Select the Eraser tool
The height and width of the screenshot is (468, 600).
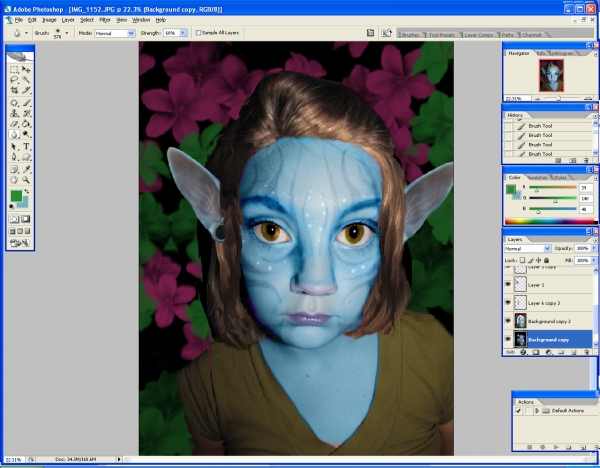pos(14,124)
